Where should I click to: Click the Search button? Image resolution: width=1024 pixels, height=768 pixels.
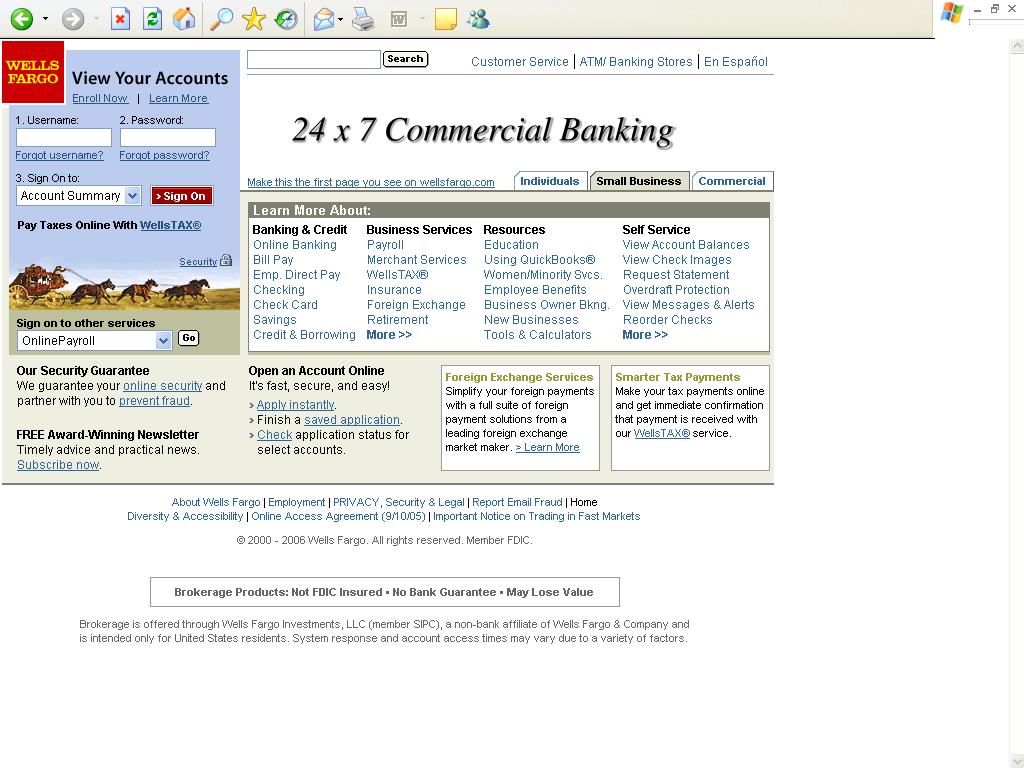click(405, 59)
